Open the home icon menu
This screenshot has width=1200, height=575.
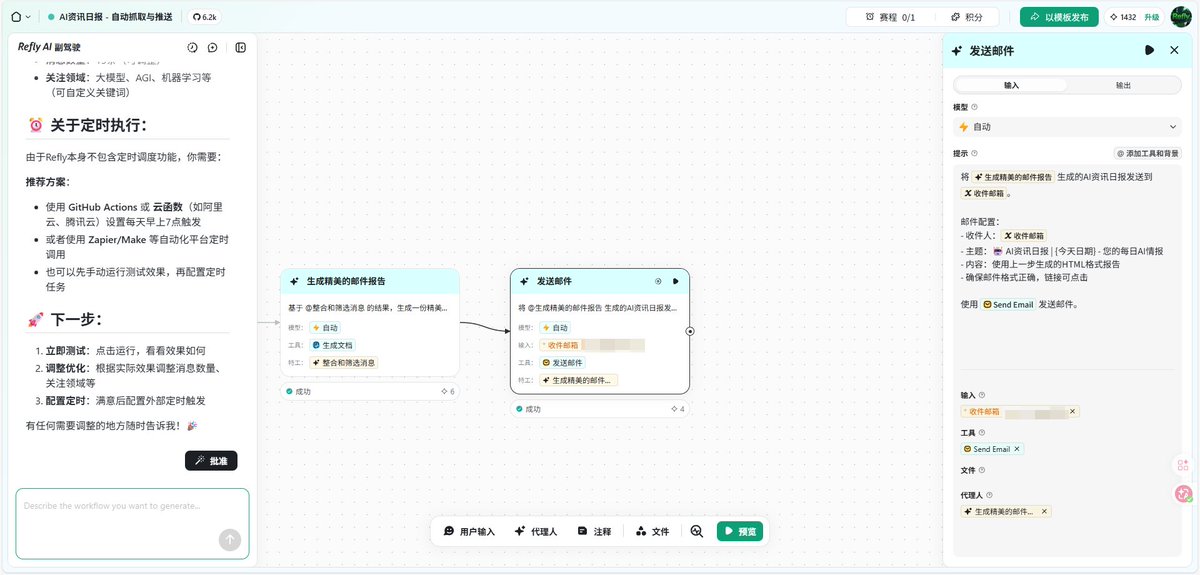pyautogui.click(x=16, y=17)
